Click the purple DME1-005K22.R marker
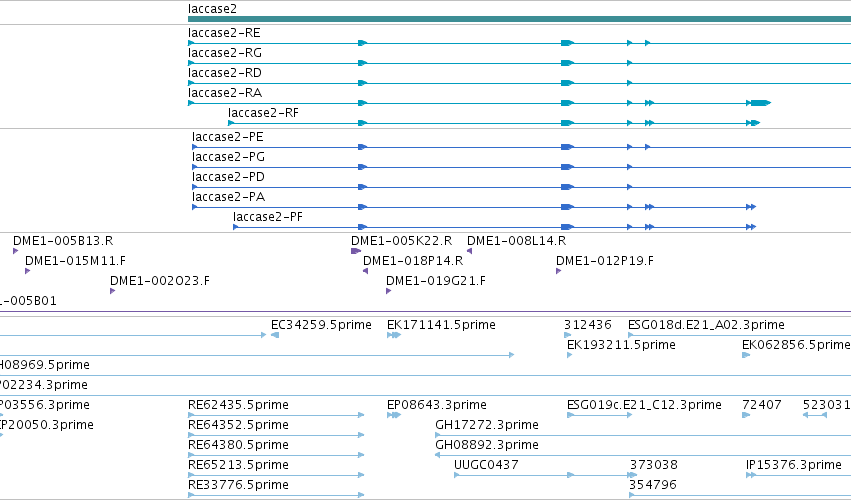Screen dimensions: 851x500 coord(356,251)
